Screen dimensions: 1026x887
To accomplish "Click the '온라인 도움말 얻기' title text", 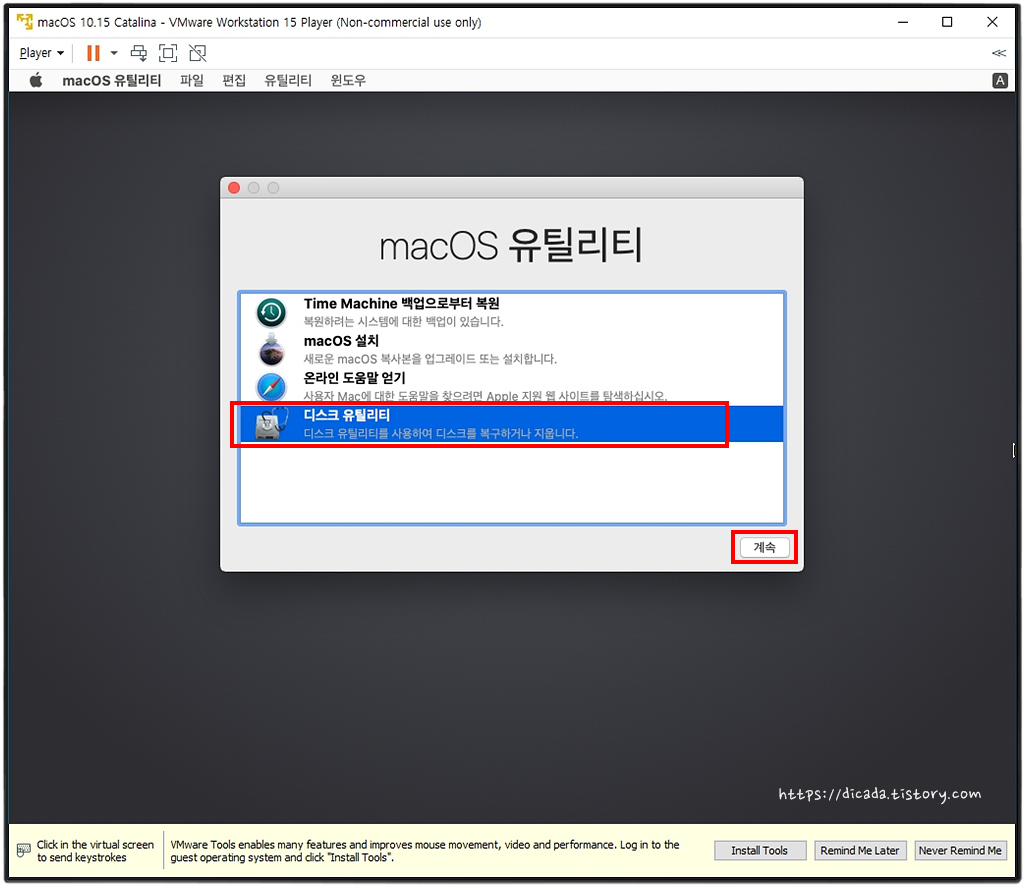I will point(354,378).
